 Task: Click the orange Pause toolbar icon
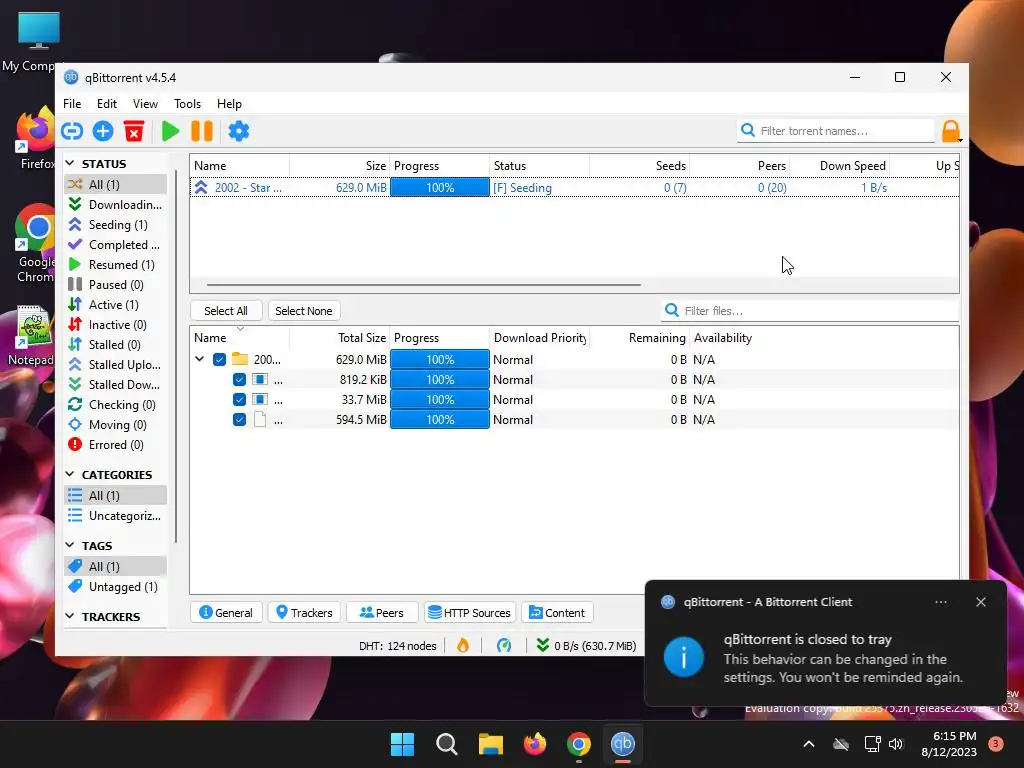point(202,131)
